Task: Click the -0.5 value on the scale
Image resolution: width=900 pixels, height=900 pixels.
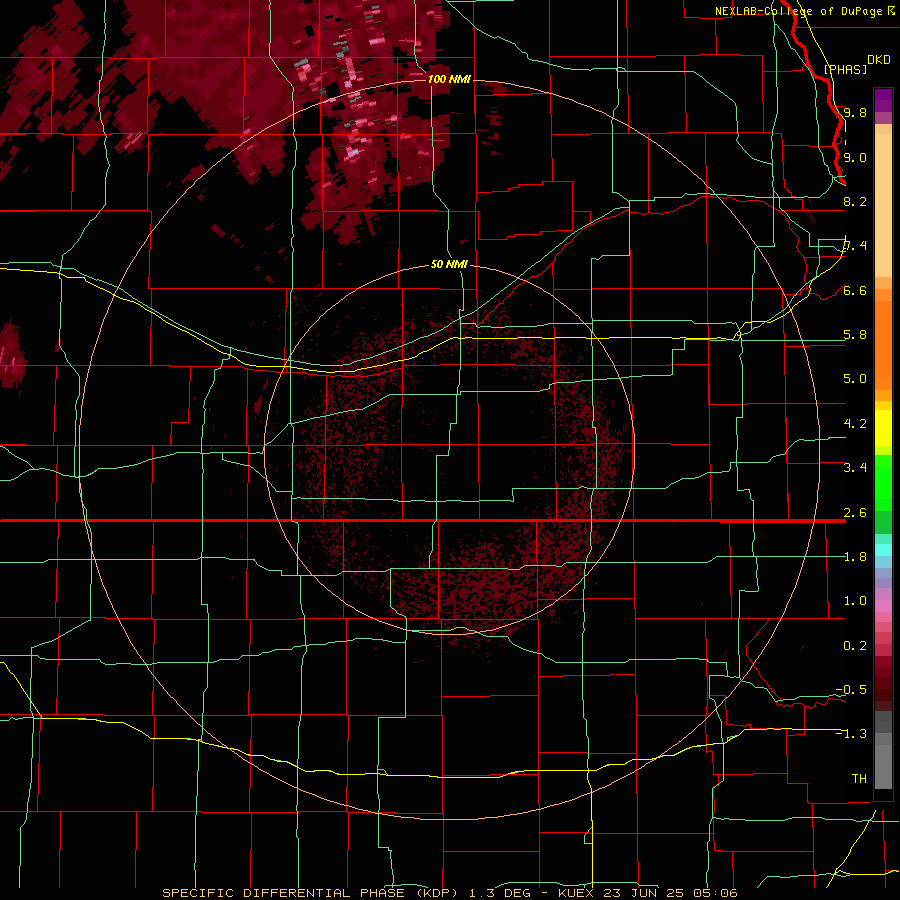Action: point(851,689)
